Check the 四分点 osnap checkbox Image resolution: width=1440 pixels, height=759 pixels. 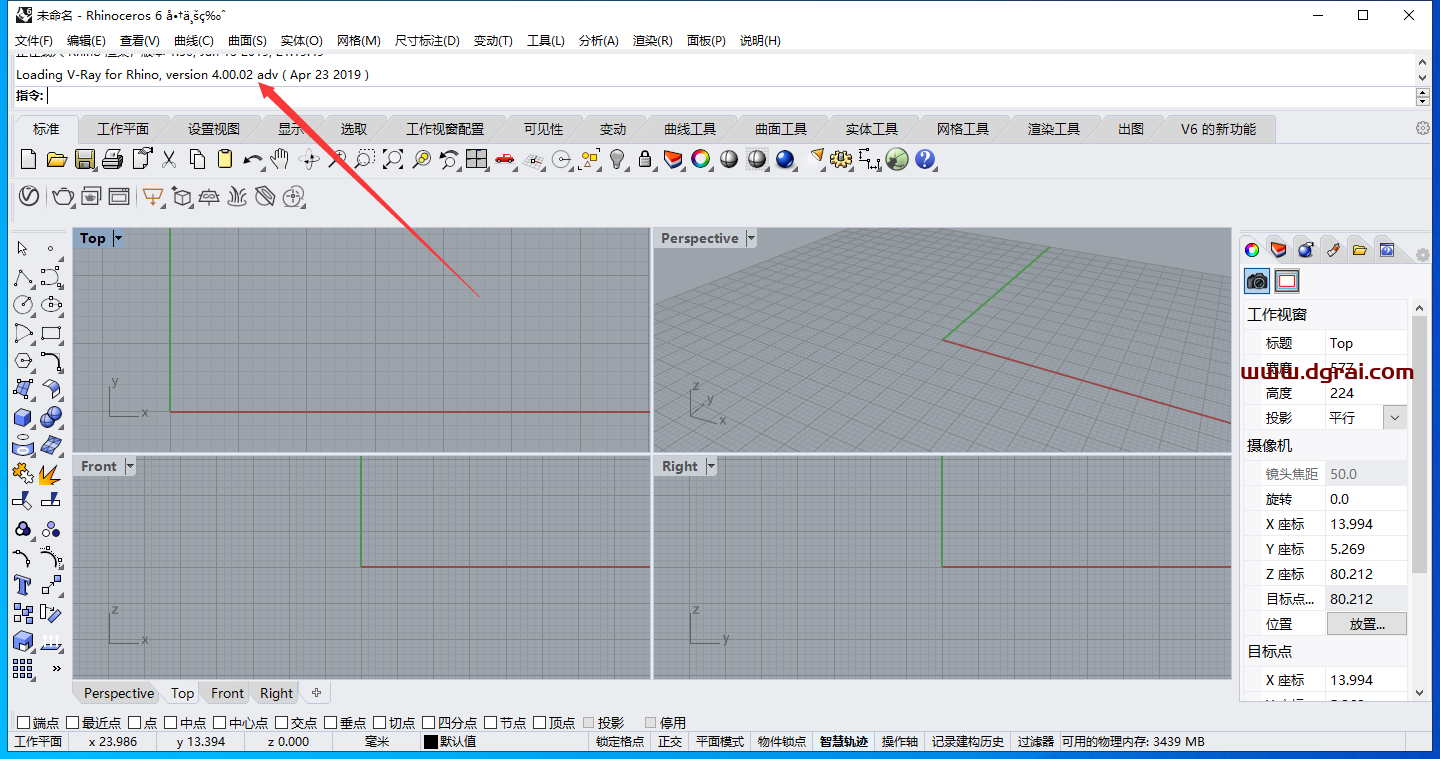[429, 723]
